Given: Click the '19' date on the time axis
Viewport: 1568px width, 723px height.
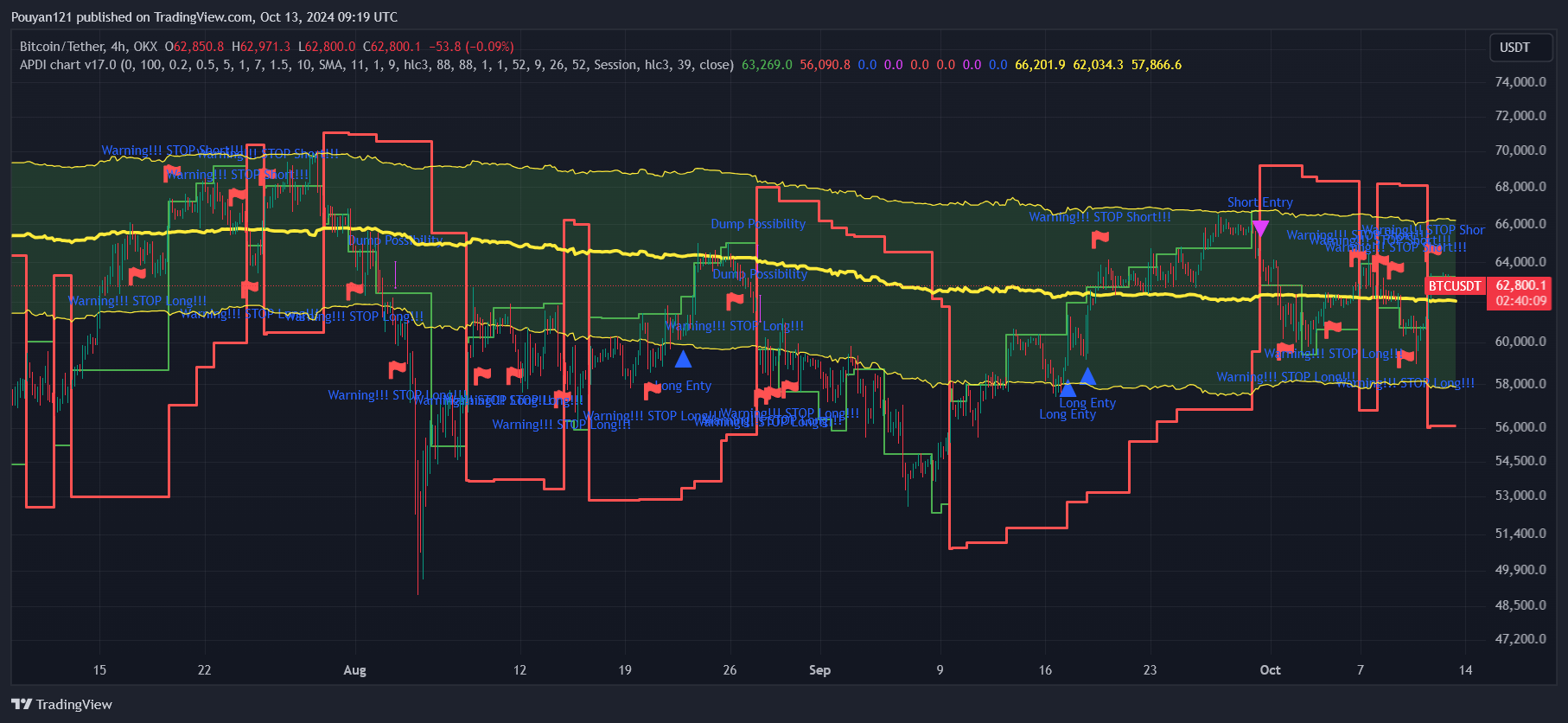Looking at the screenshot, I should [x=625, y=670].
